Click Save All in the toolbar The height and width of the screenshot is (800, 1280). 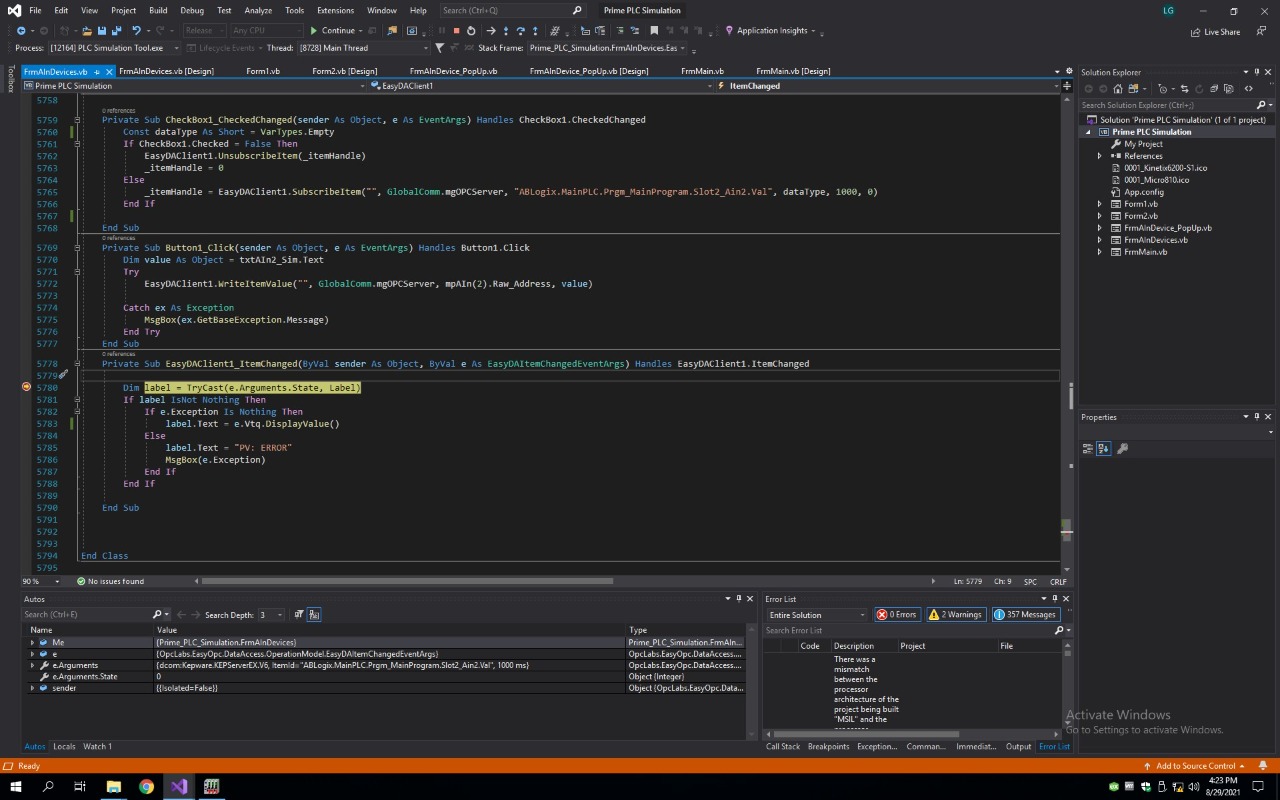(x=117, y=31)
